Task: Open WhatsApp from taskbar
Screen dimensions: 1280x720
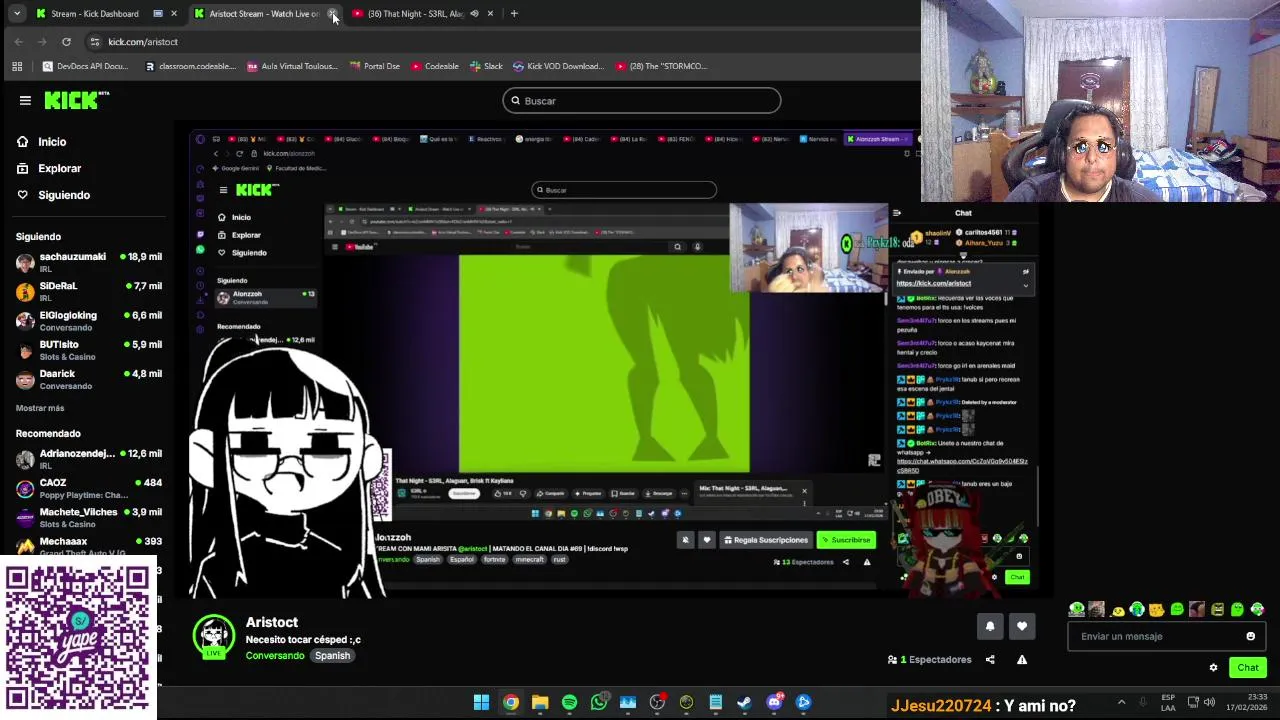Action: click(x=599, y=702)
